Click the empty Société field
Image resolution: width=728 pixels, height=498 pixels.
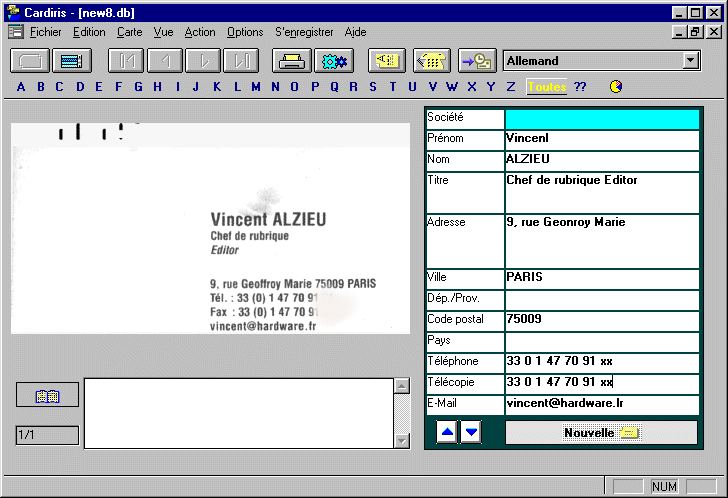pos(602,119)
